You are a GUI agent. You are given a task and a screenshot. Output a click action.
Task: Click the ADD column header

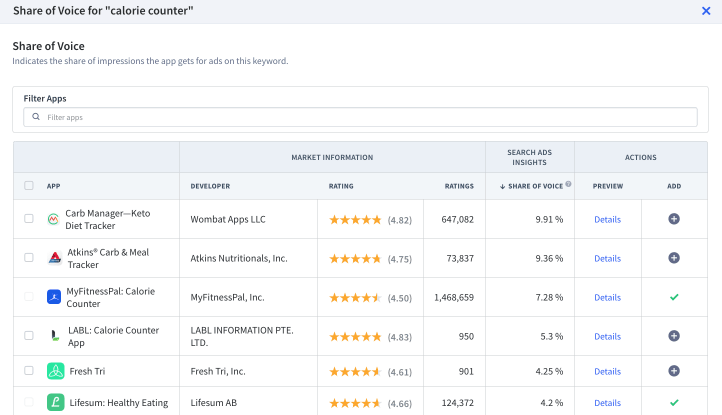click(x=674, y=186)
